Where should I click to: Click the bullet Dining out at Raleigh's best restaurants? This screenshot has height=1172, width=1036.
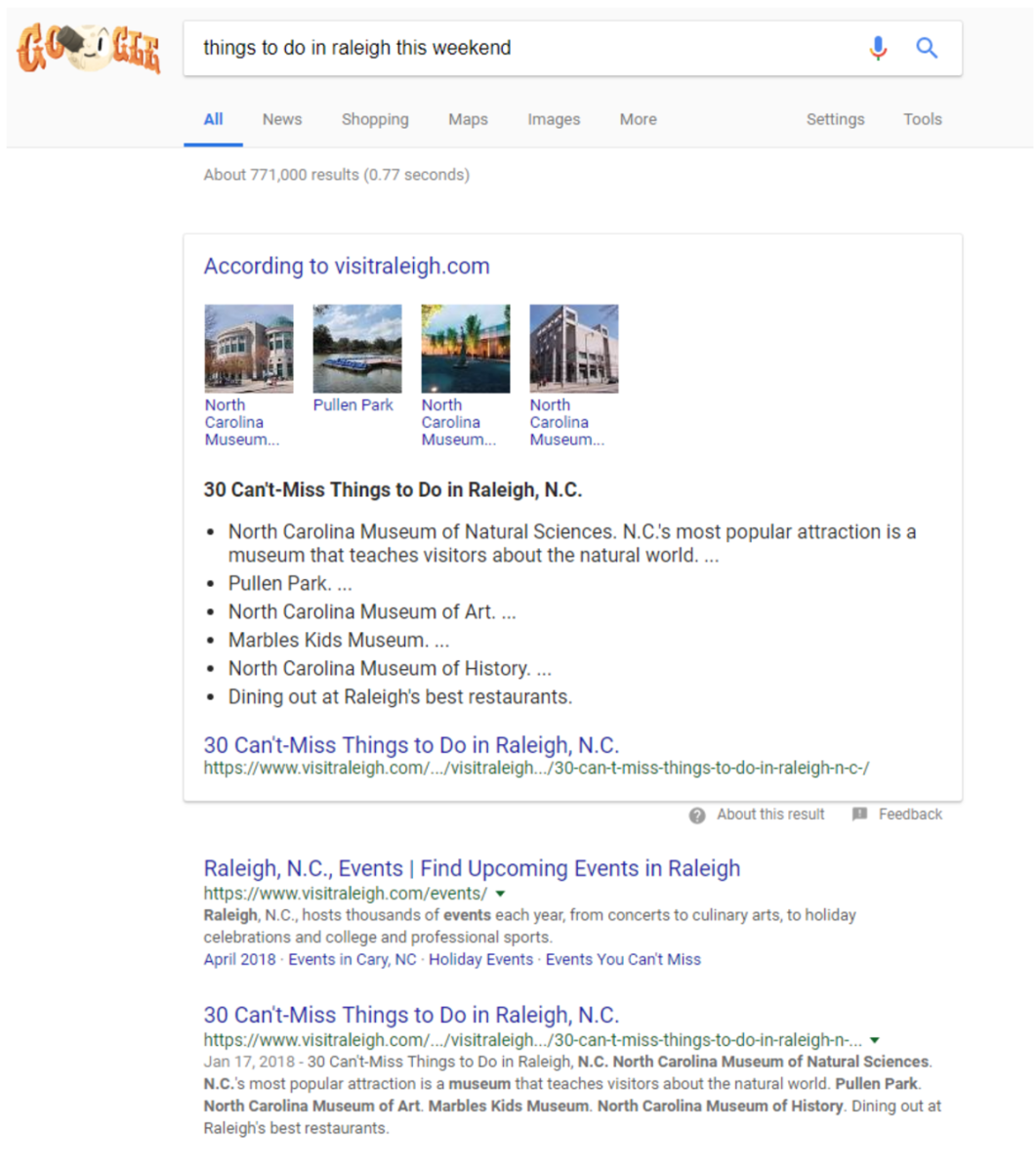coord(400,697)
